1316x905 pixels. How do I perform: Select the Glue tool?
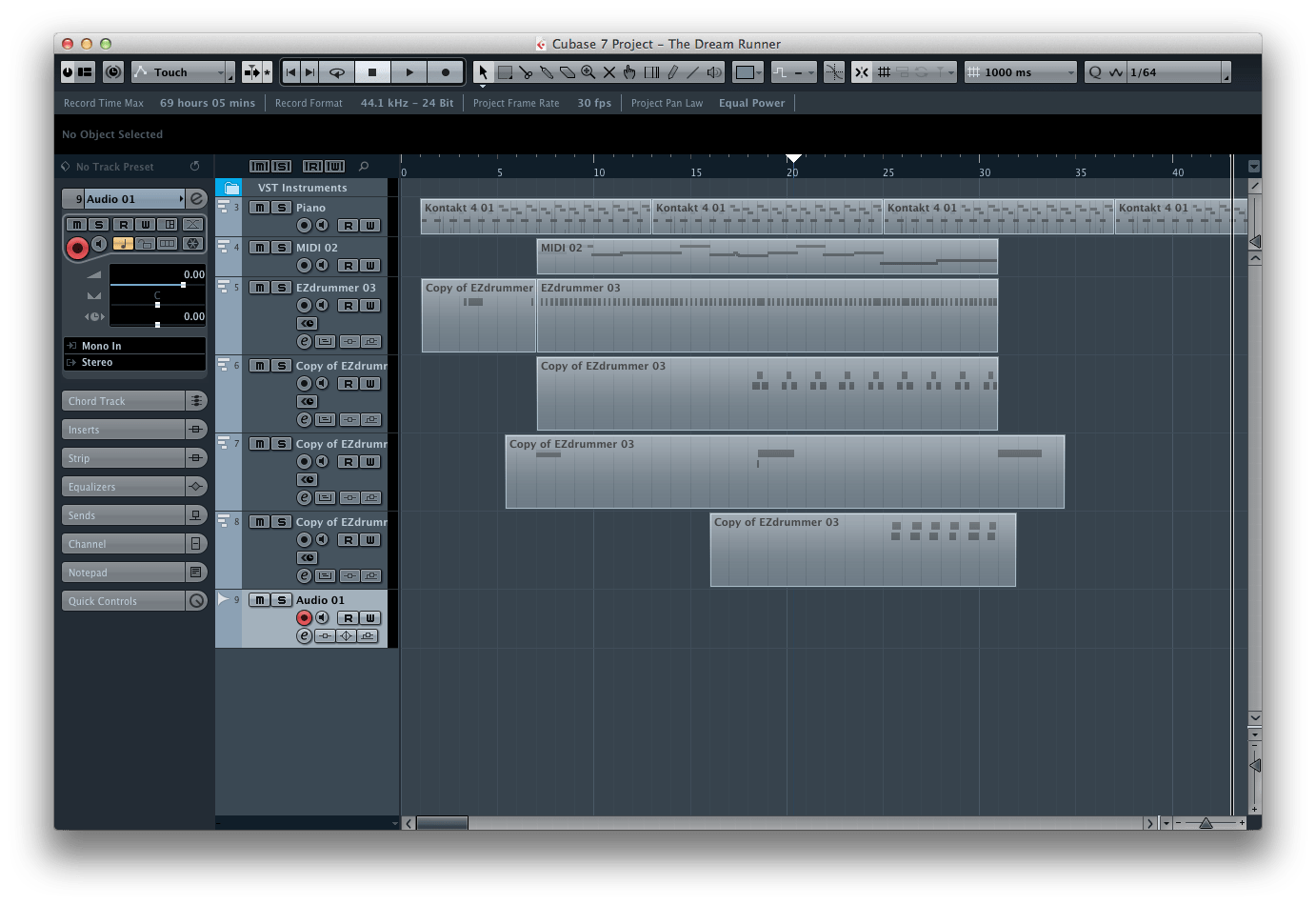click(547, 72)
